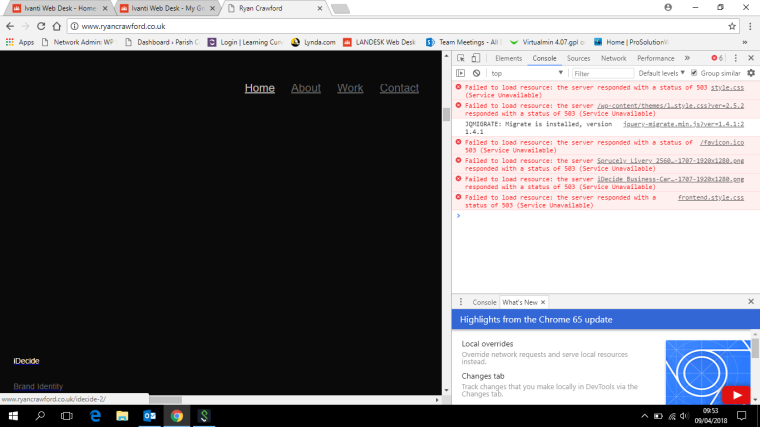
Task: Toggle the device toolbar icon
Action: (477, 59)
